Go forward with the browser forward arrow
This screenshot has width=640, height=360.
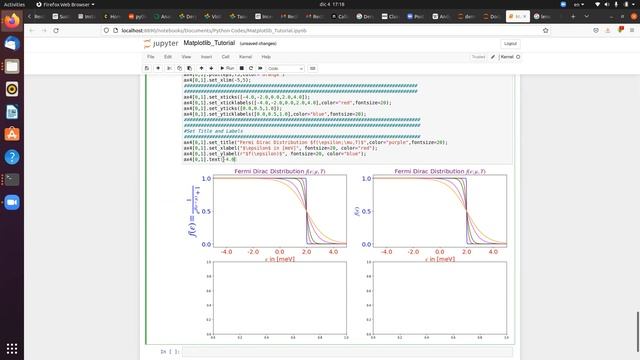click(44, 31)
